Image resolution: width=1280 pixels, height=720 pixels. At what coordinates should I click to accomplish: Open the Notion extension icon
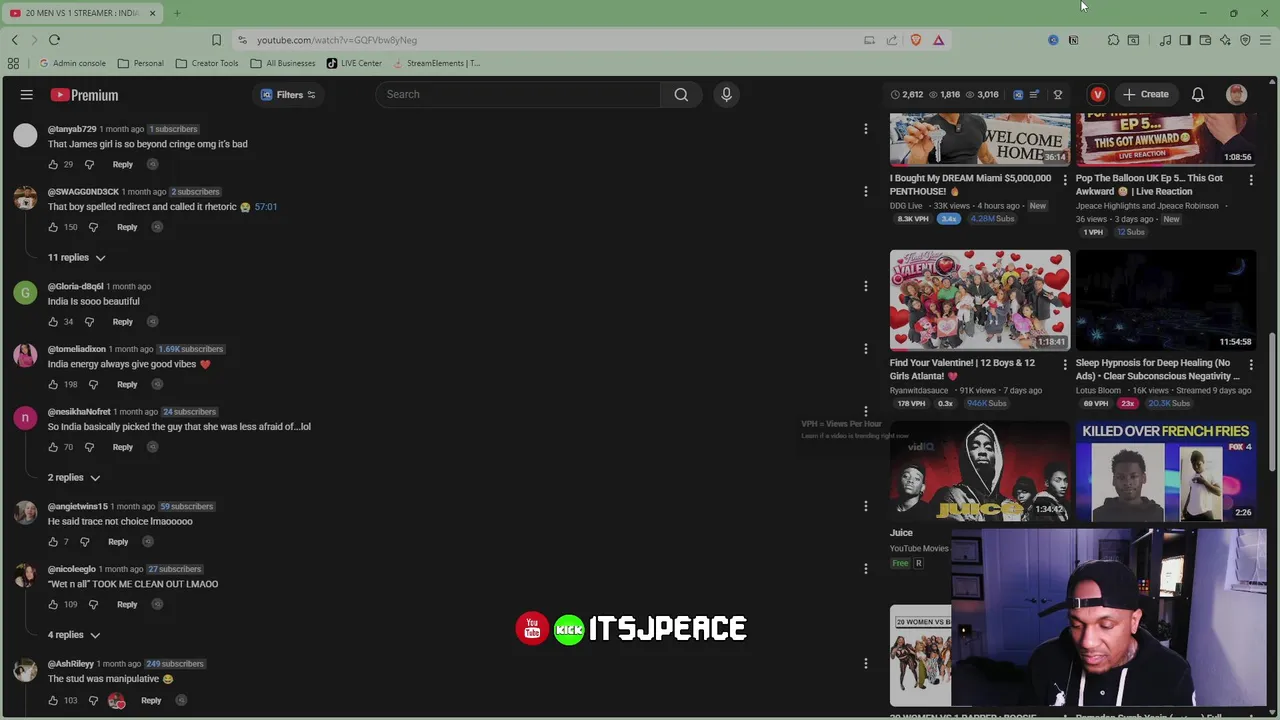click(1073, 40)
